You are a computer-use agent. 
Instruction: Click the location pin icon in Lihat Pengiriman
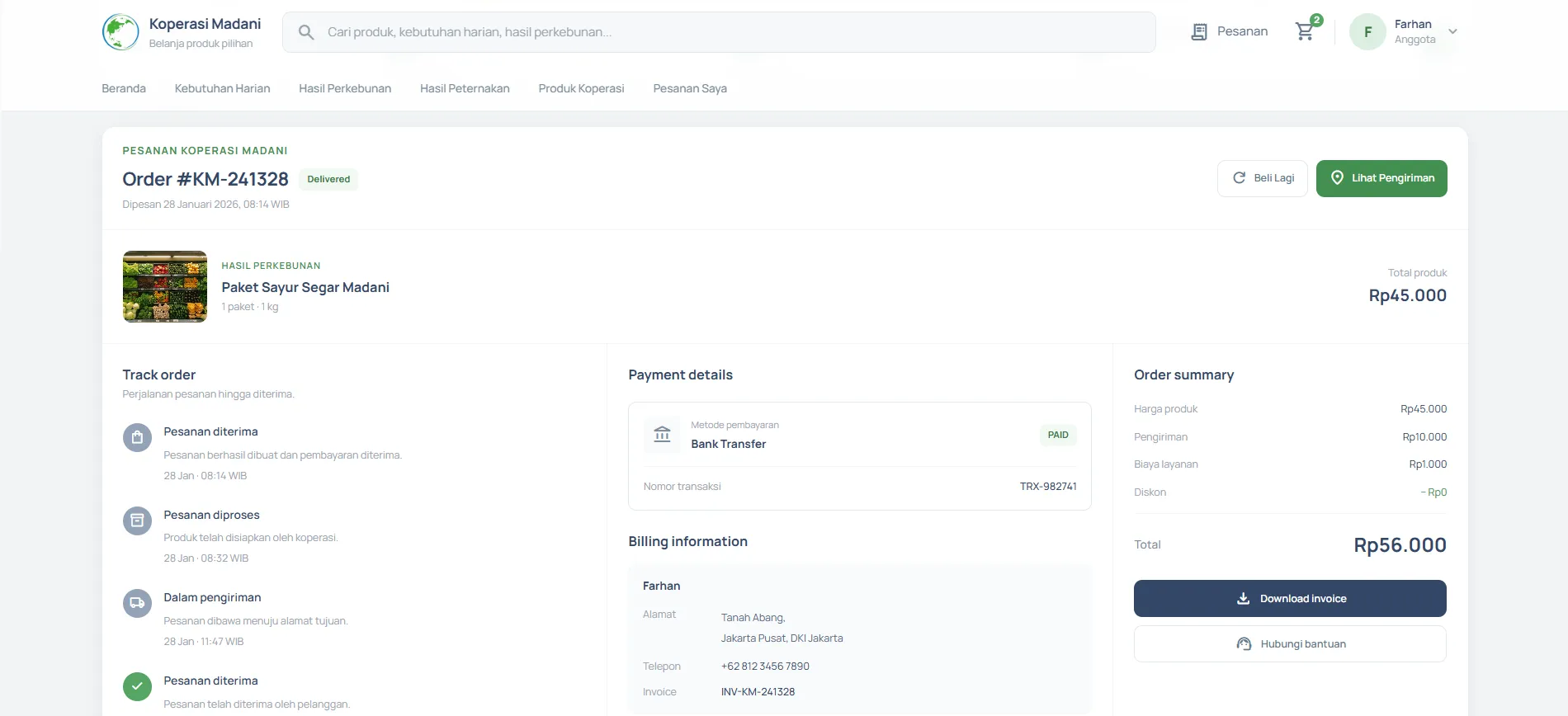tap(1337, 178)
